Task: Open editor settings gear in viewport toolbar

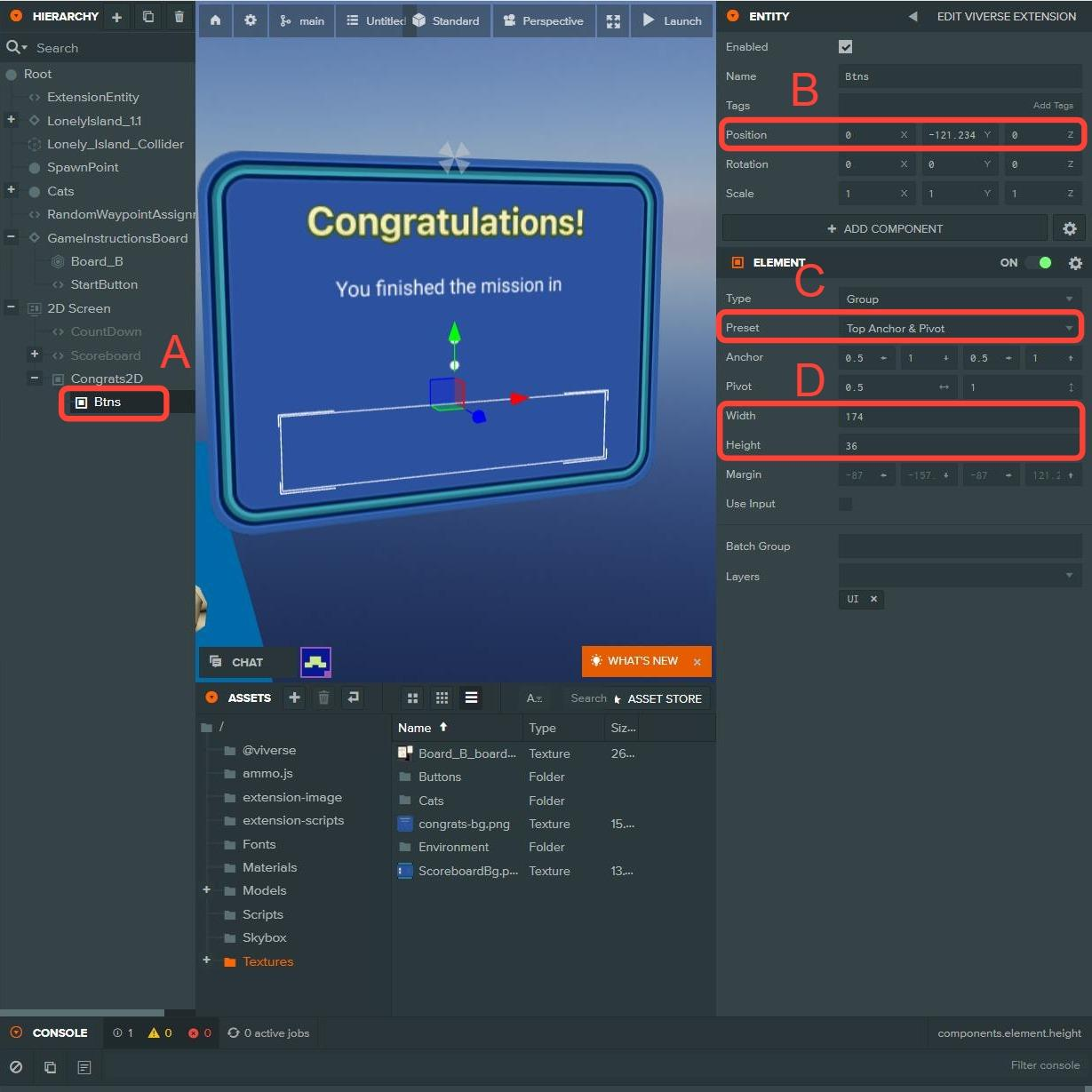Action: [x=251, y=20]
